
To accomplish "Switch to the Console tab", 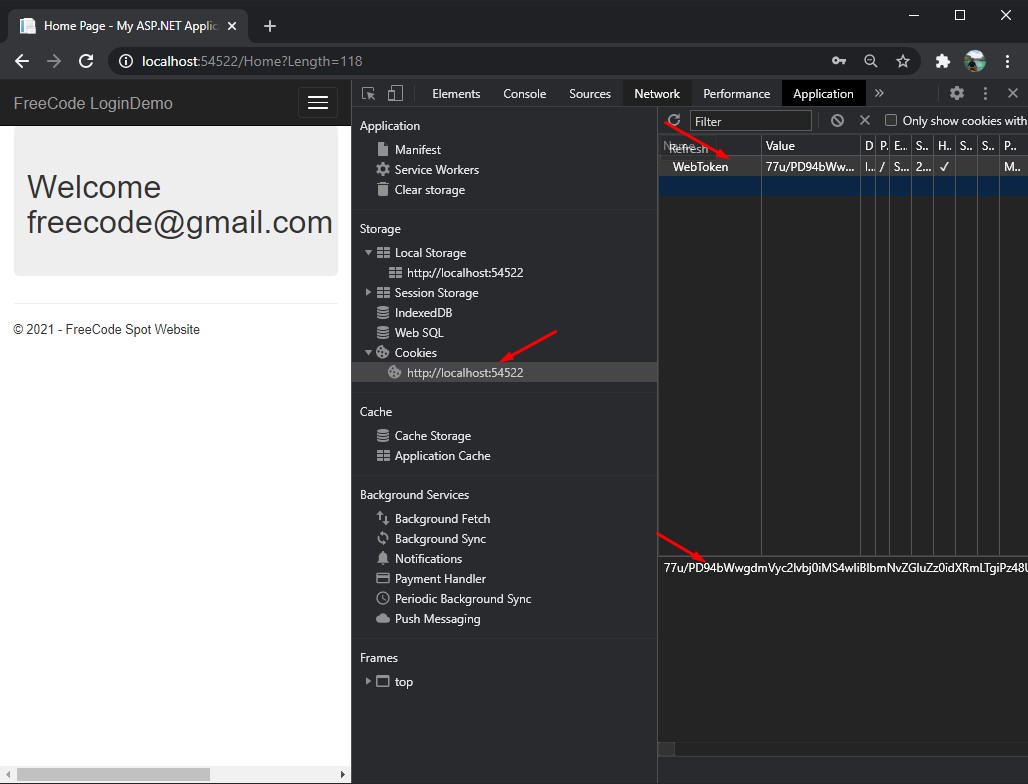I will (x=524, y=94).
